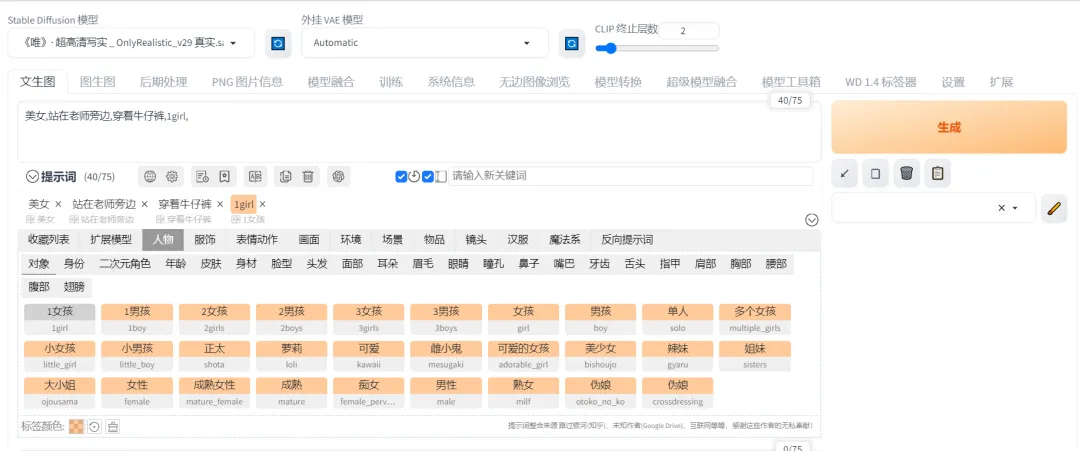Select the 头发 subcategory
1080x451 pixels.
pos(317,264)
